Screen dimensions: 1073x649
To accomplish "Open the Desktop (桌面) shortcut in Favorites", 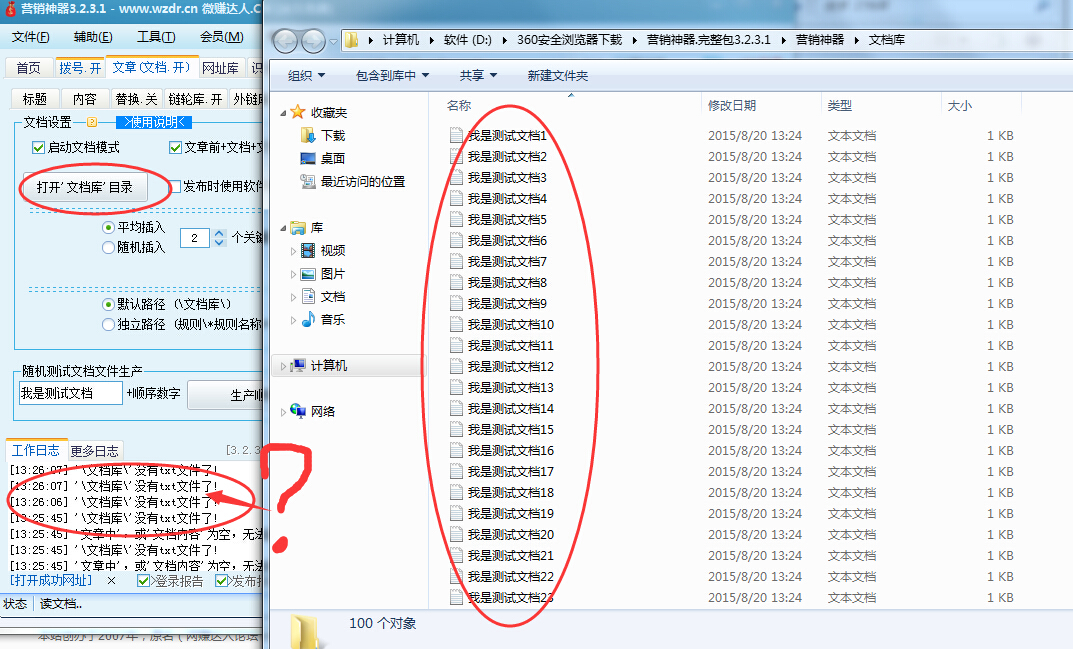I will click(x=308, y=158).
